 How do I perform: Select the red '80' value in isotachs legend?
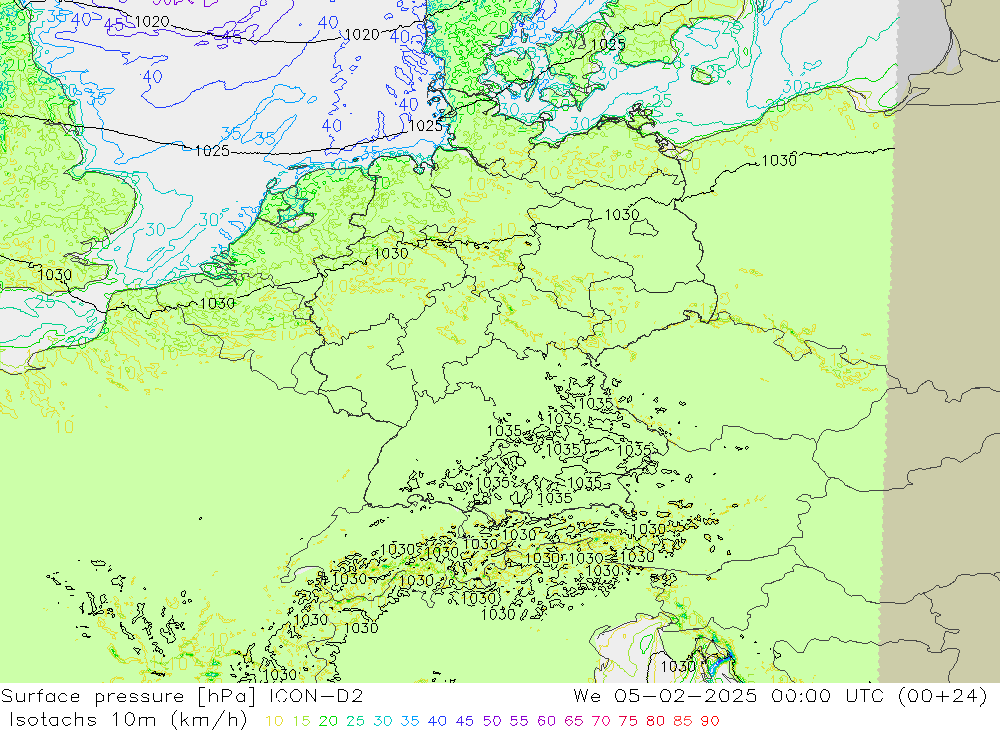coord(655,722)
